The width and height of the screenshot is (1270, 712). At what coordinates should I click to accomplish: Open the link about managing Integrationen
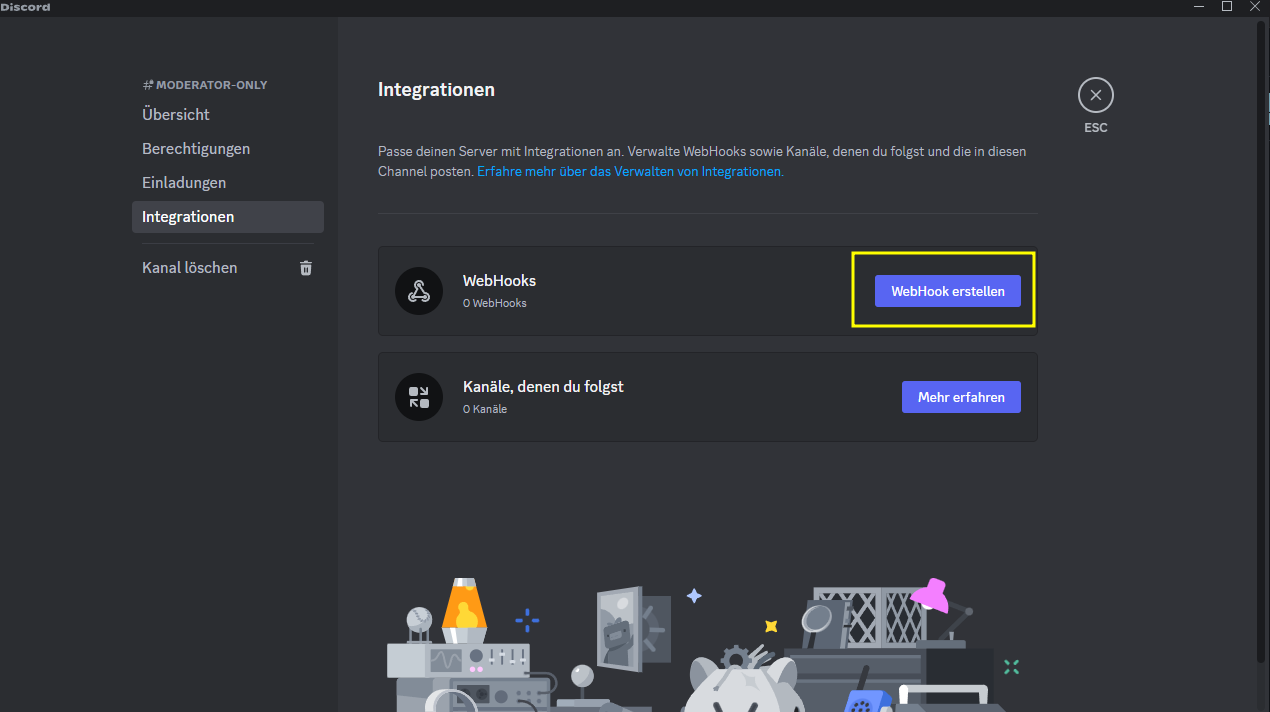pos(630,172)
